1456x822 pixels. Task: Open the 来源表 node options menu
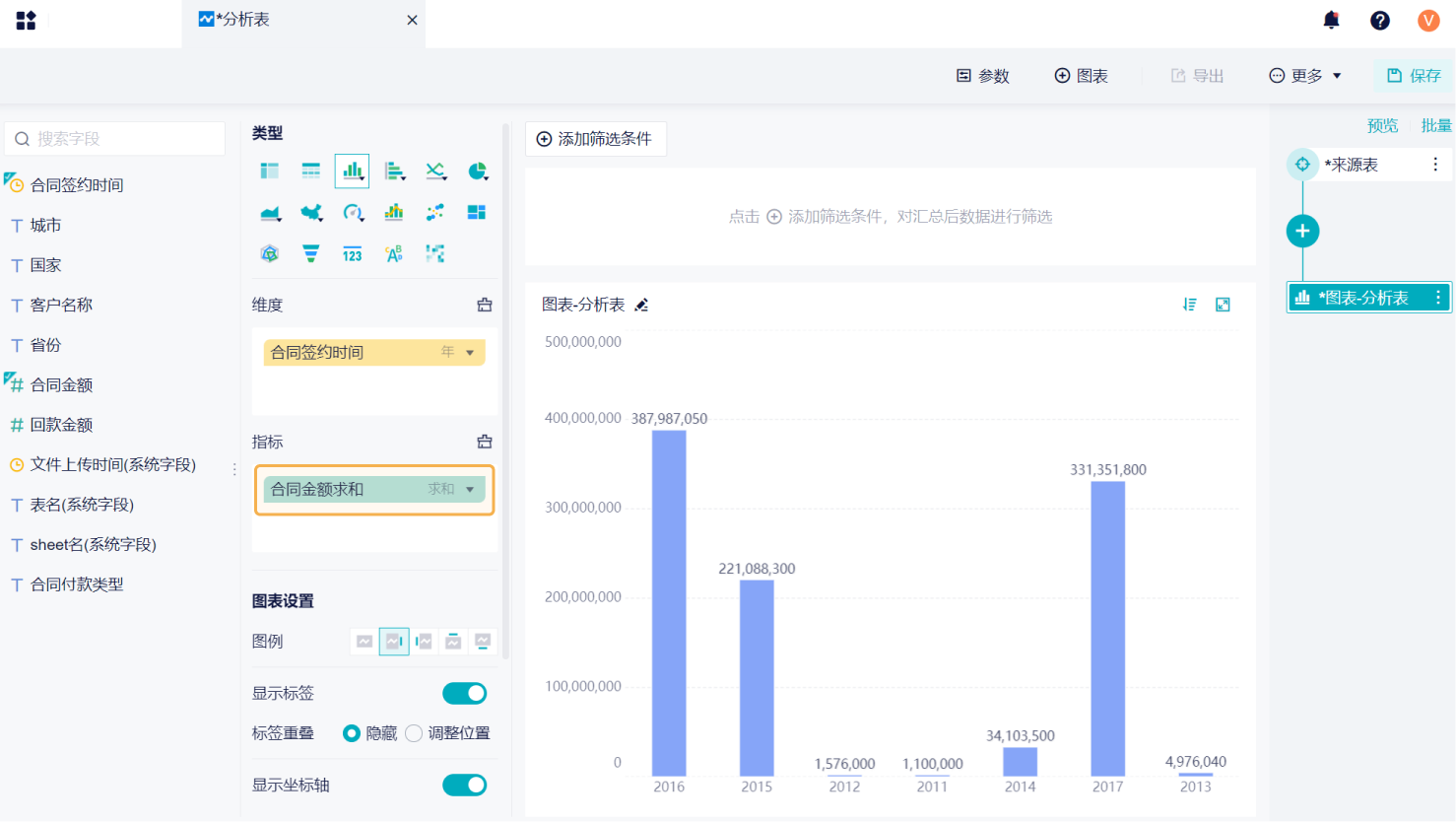(x=1435, y=165)
